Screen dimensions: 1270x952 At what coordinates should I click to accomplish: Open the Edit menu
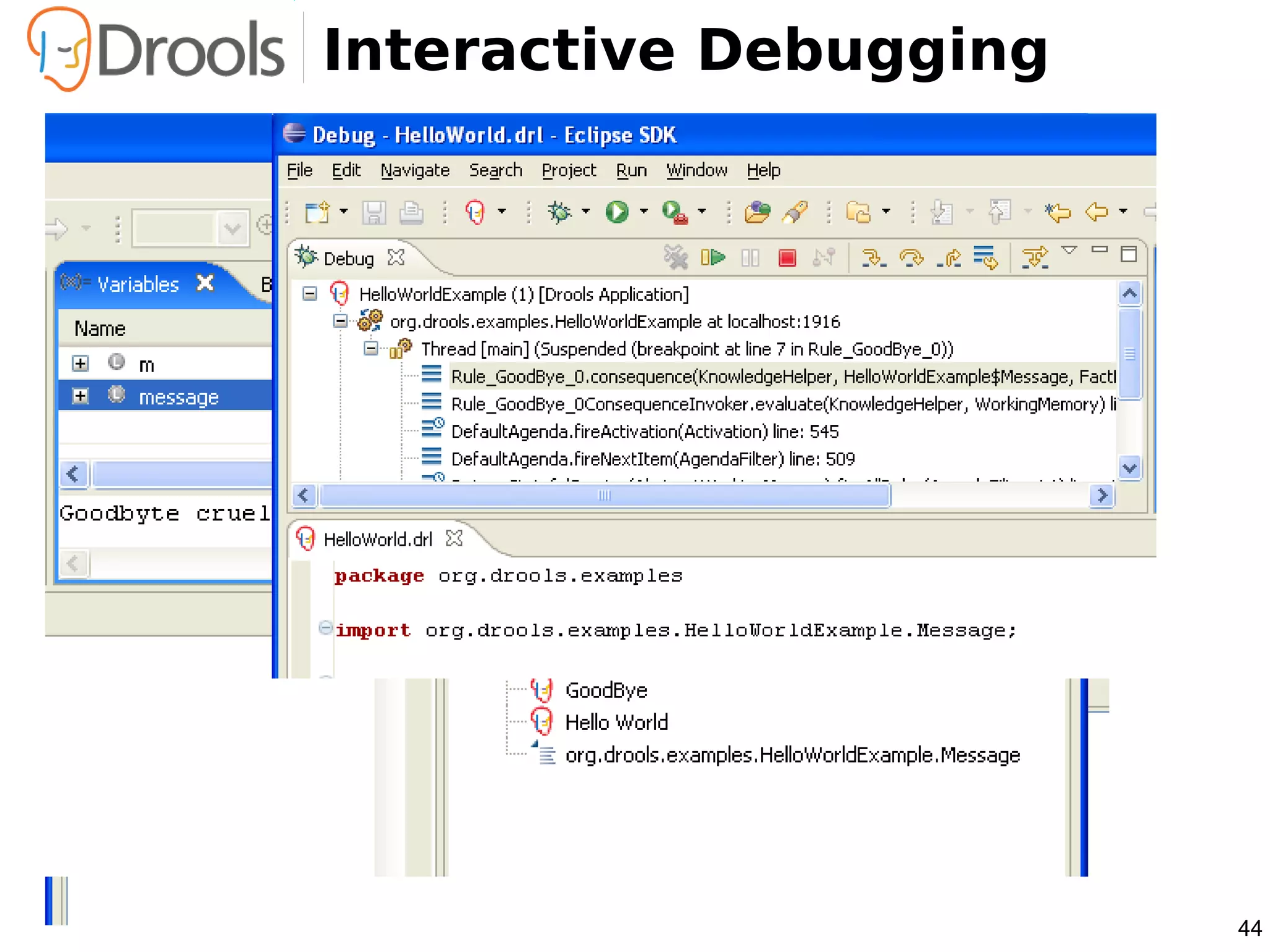[346, 170]
